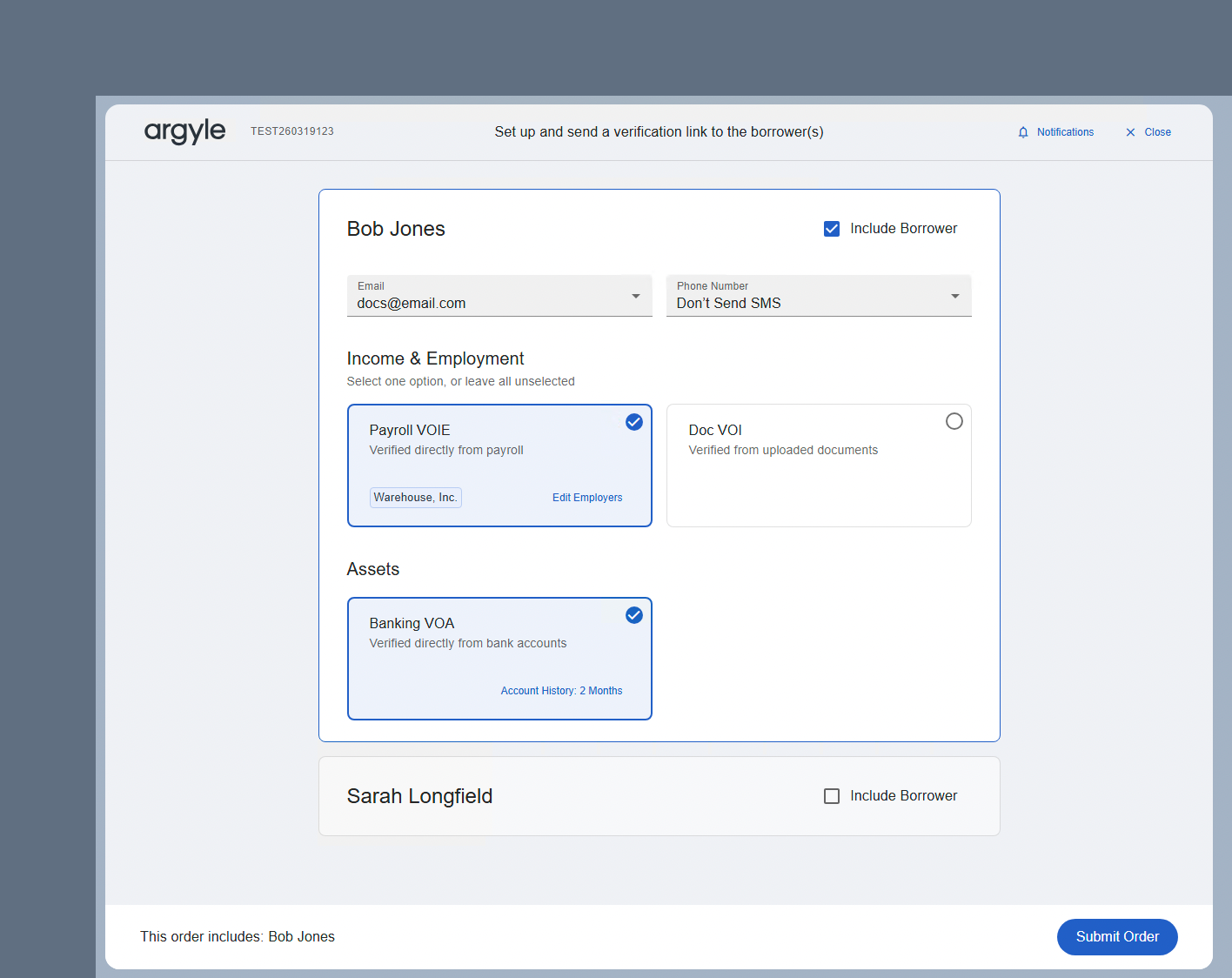1232x978 pixels.
Task: Click the Phone Number dropdown arrow
Action: [x=954, y=296]
